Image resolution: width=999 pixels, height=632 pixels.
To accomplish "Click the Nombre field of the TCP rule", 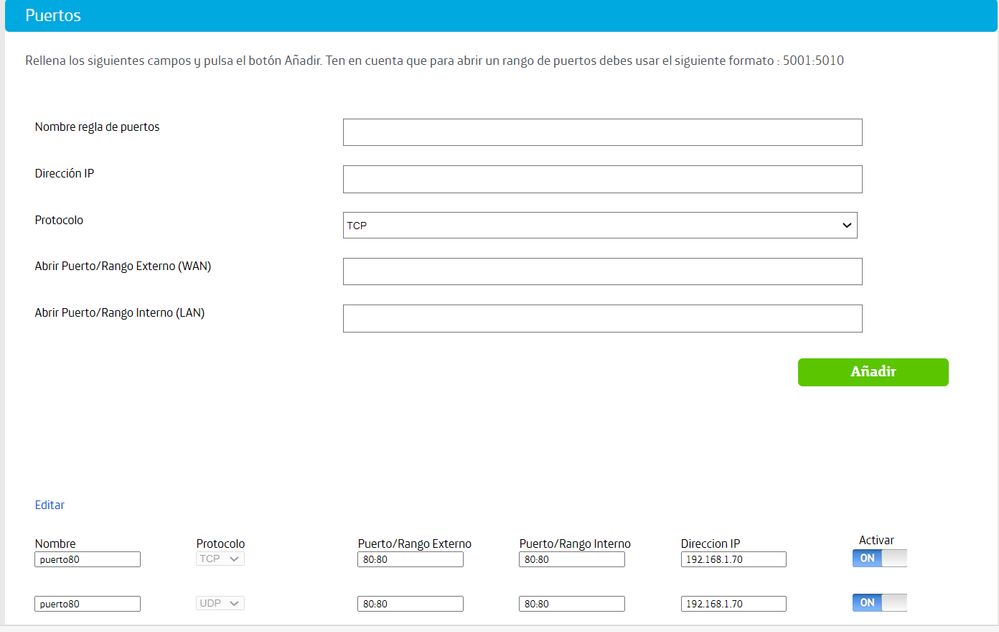I will 87,560.
